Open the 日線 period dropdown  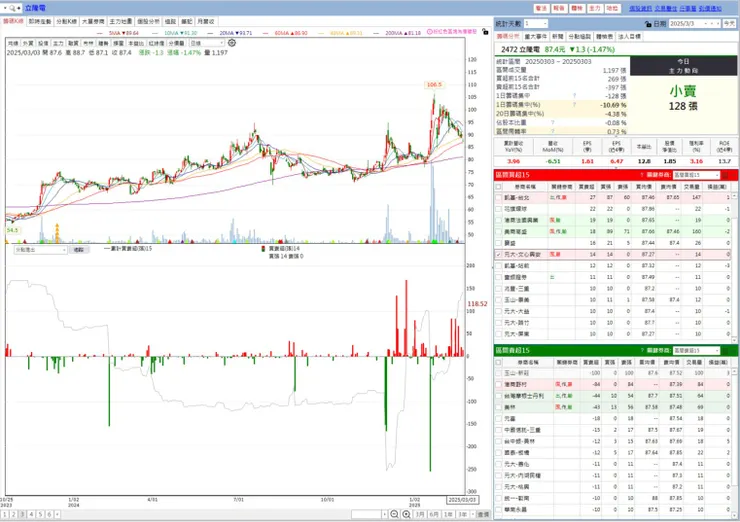click(207, 43)
